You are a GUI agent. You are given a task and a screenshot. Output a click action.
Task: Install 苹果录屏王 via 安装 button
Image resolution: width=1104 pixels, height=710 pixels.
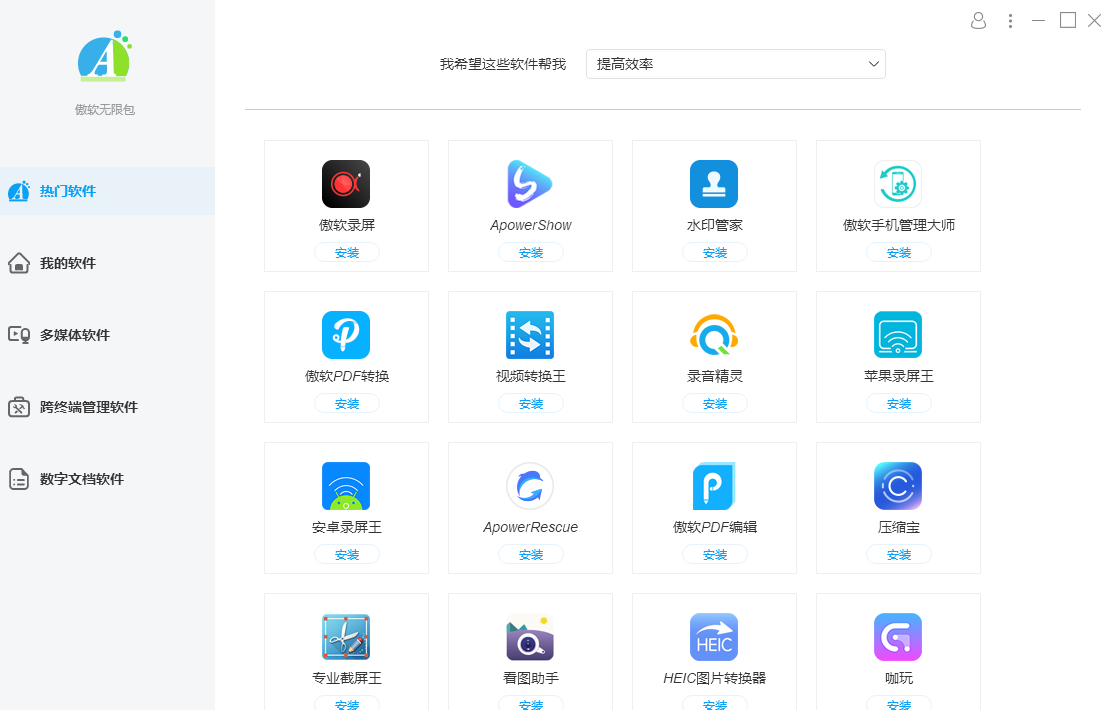(898, 404)
